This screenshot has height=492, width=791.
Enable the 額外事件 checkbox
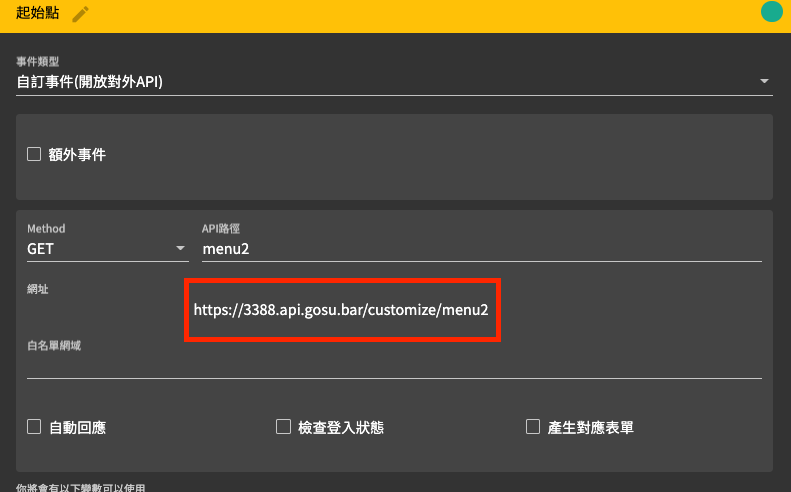34,154
